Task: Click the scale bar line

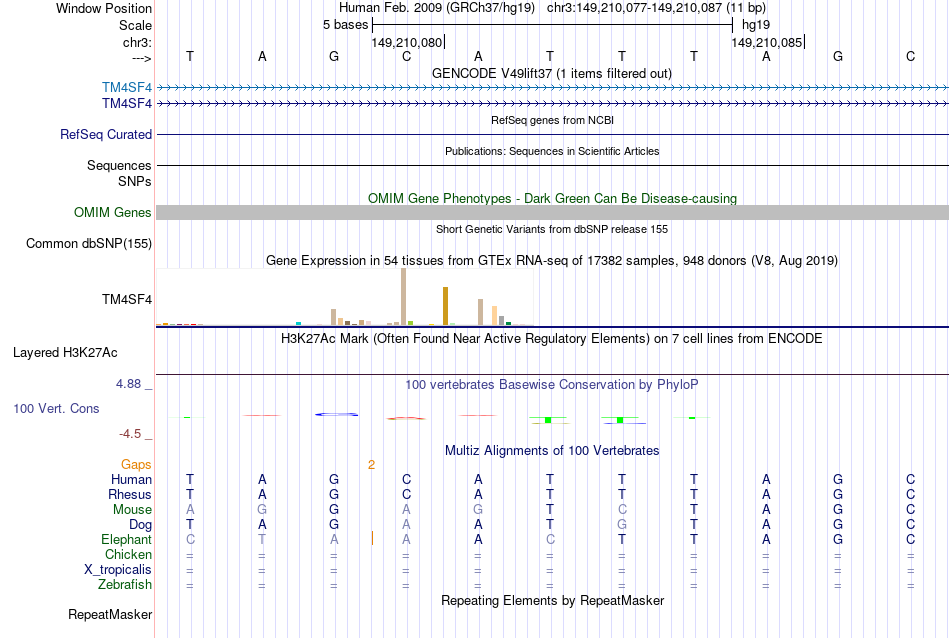Action: click(x=553, y=25)
